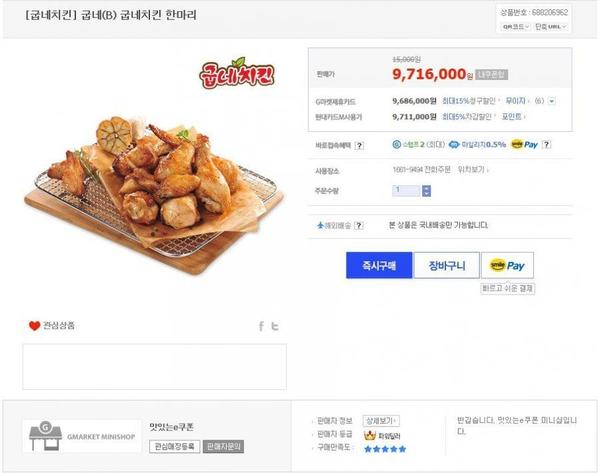The height and width of the screenshot is (473, 600).
Task: Open help icon next to 바로접속혜택
Action: click(359, 145)
